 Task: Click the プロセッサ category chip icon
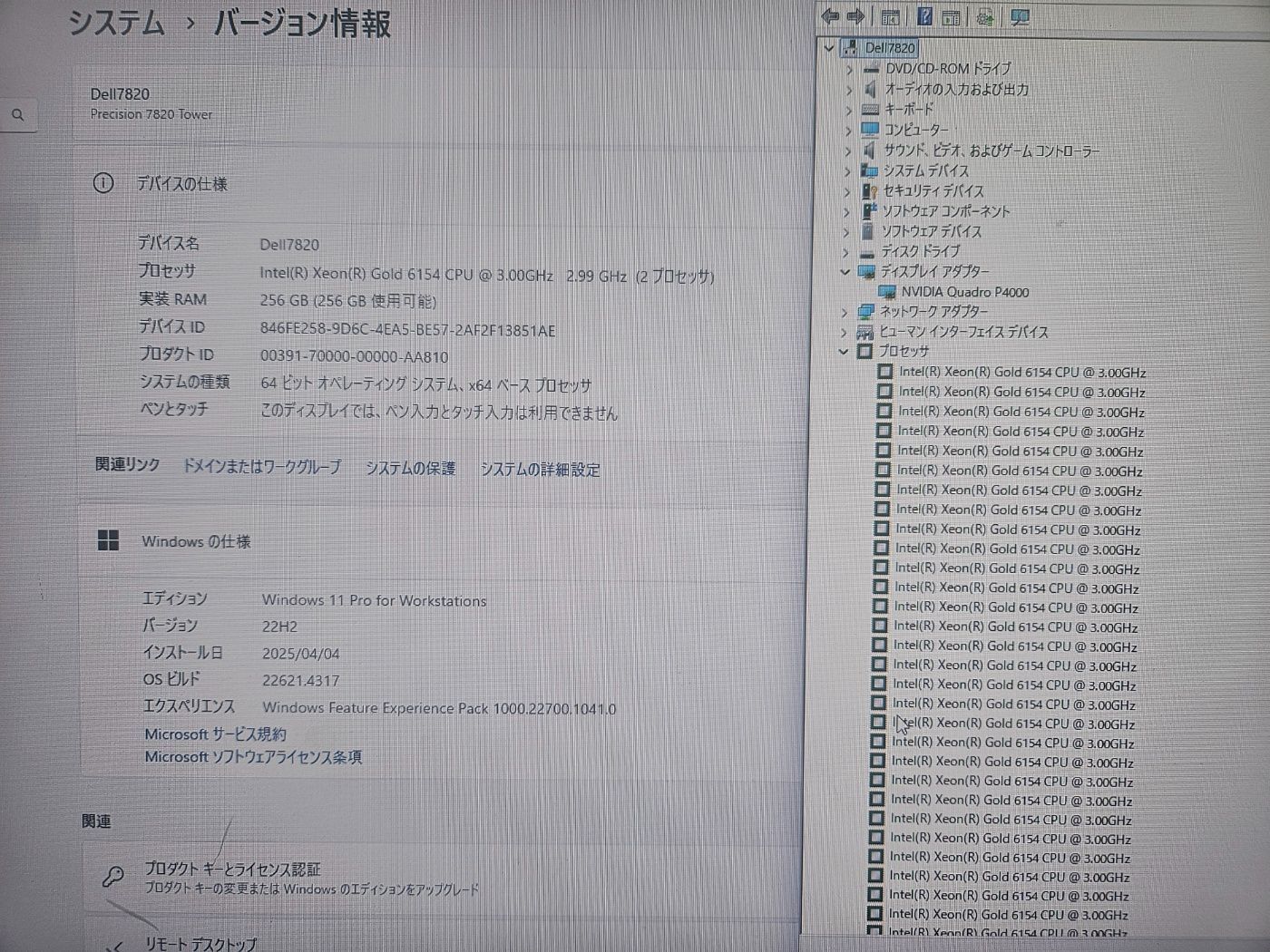click(x=865, y=351)
